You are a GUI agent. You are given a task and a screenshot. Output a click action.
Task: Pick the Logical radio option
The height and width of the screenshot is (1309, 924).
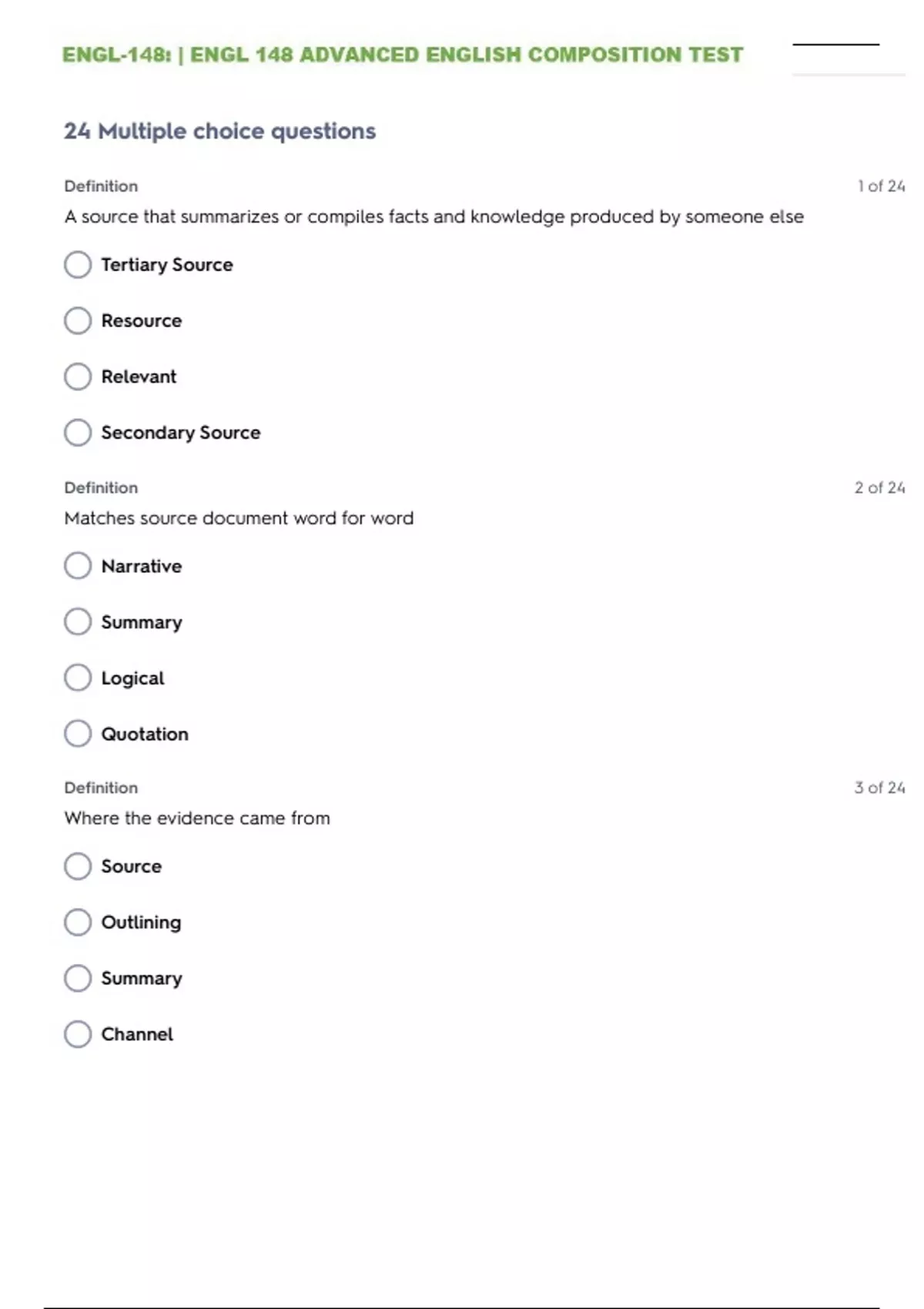click(x=78, y=678)
